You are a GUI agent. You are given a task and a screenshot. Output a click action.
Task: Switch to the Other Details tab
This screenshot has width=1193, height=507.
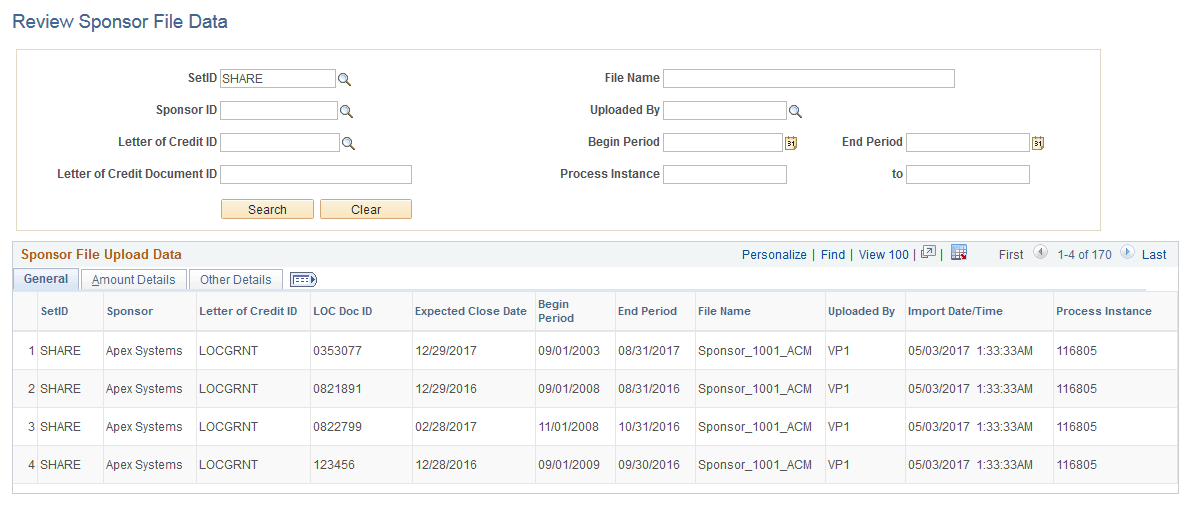pyautogui.click(x=236, y=279)
